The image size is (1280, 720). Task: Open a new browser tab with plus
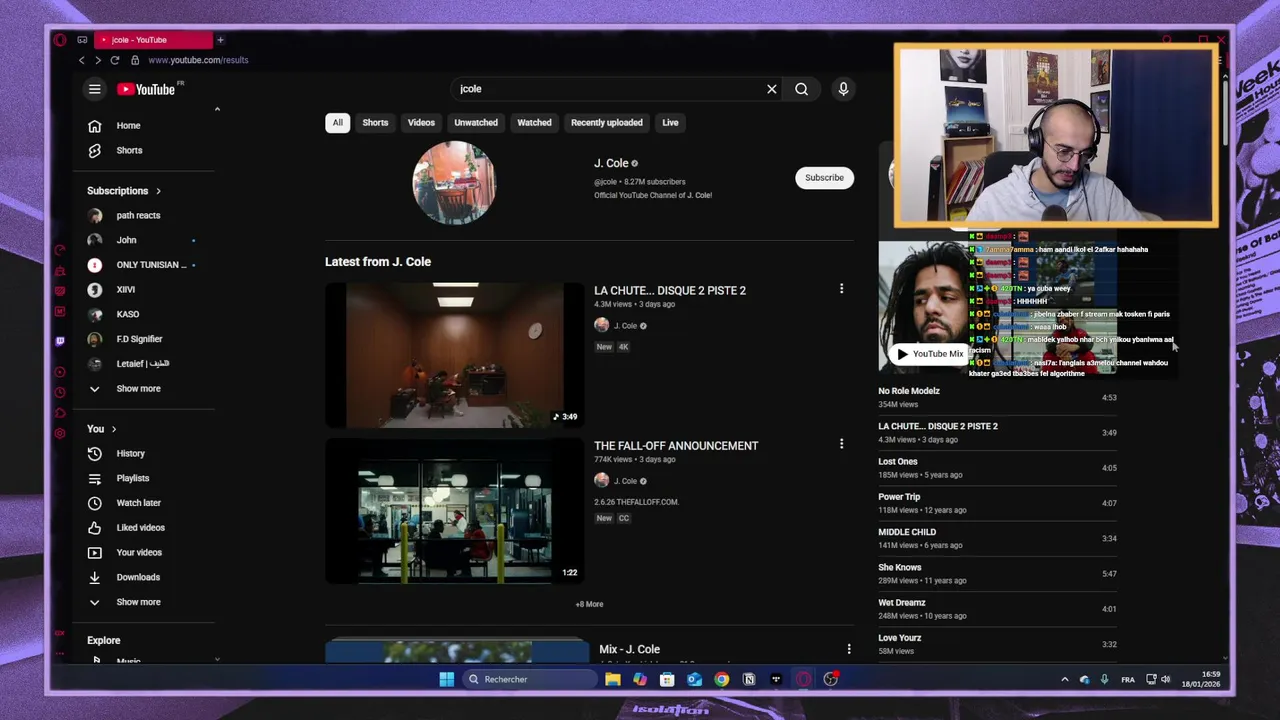pos(220,40)
